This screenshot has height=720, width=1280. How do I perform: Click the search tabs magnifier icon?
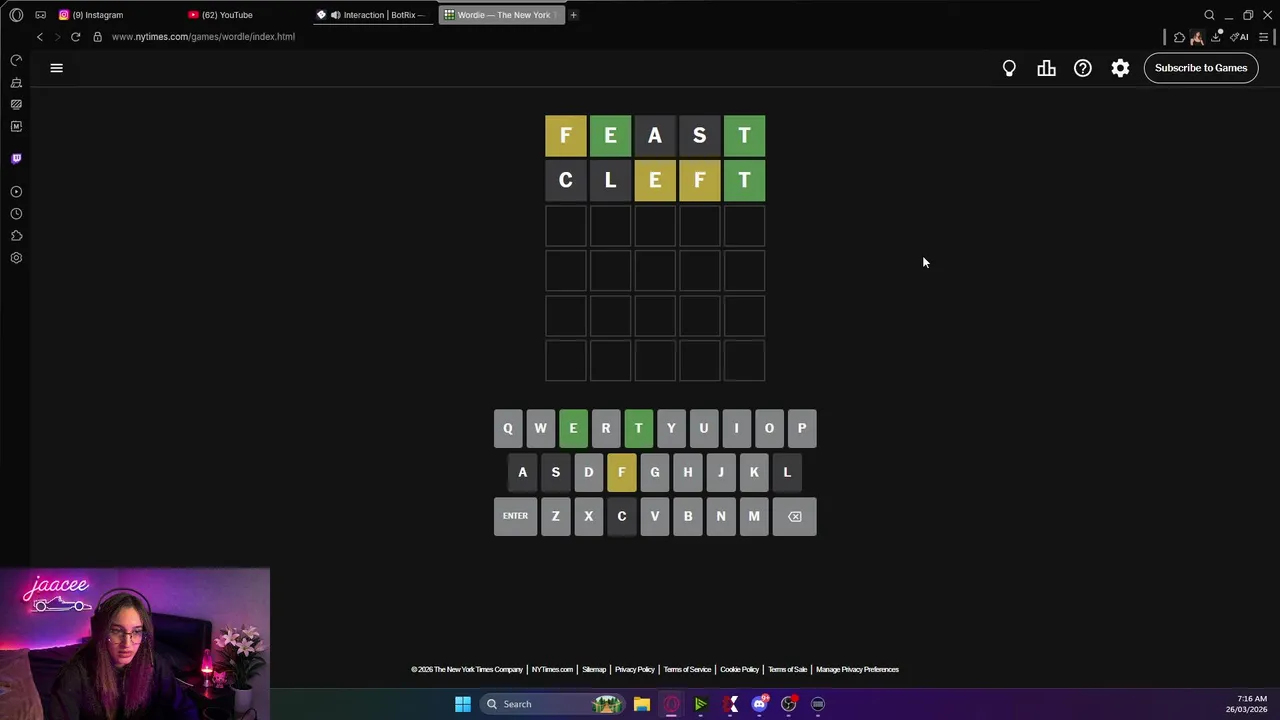pos(1209,15)
